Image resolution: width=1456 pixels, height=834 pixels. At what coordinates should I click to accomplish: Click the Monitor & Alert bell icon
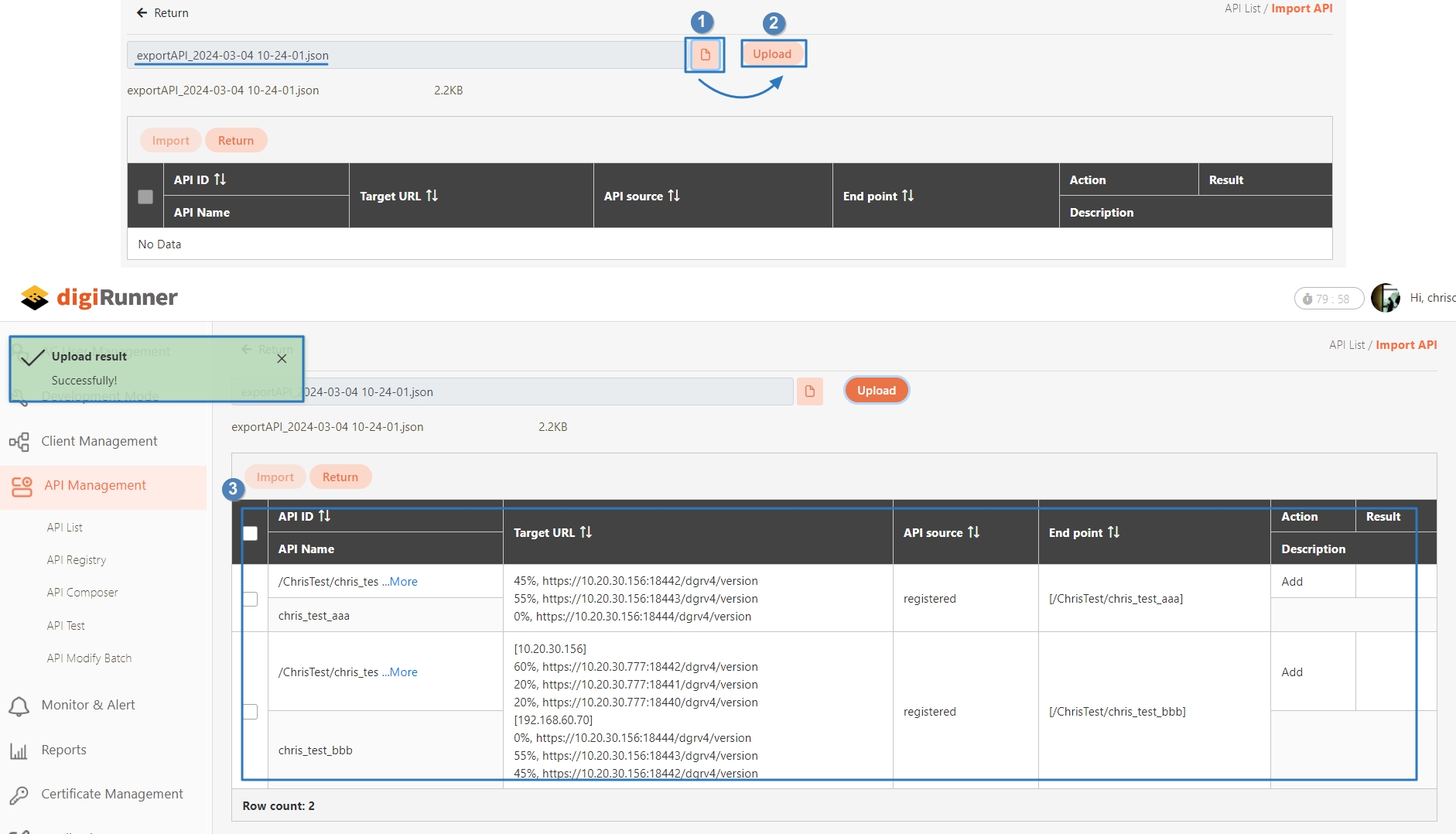[19, 706]
